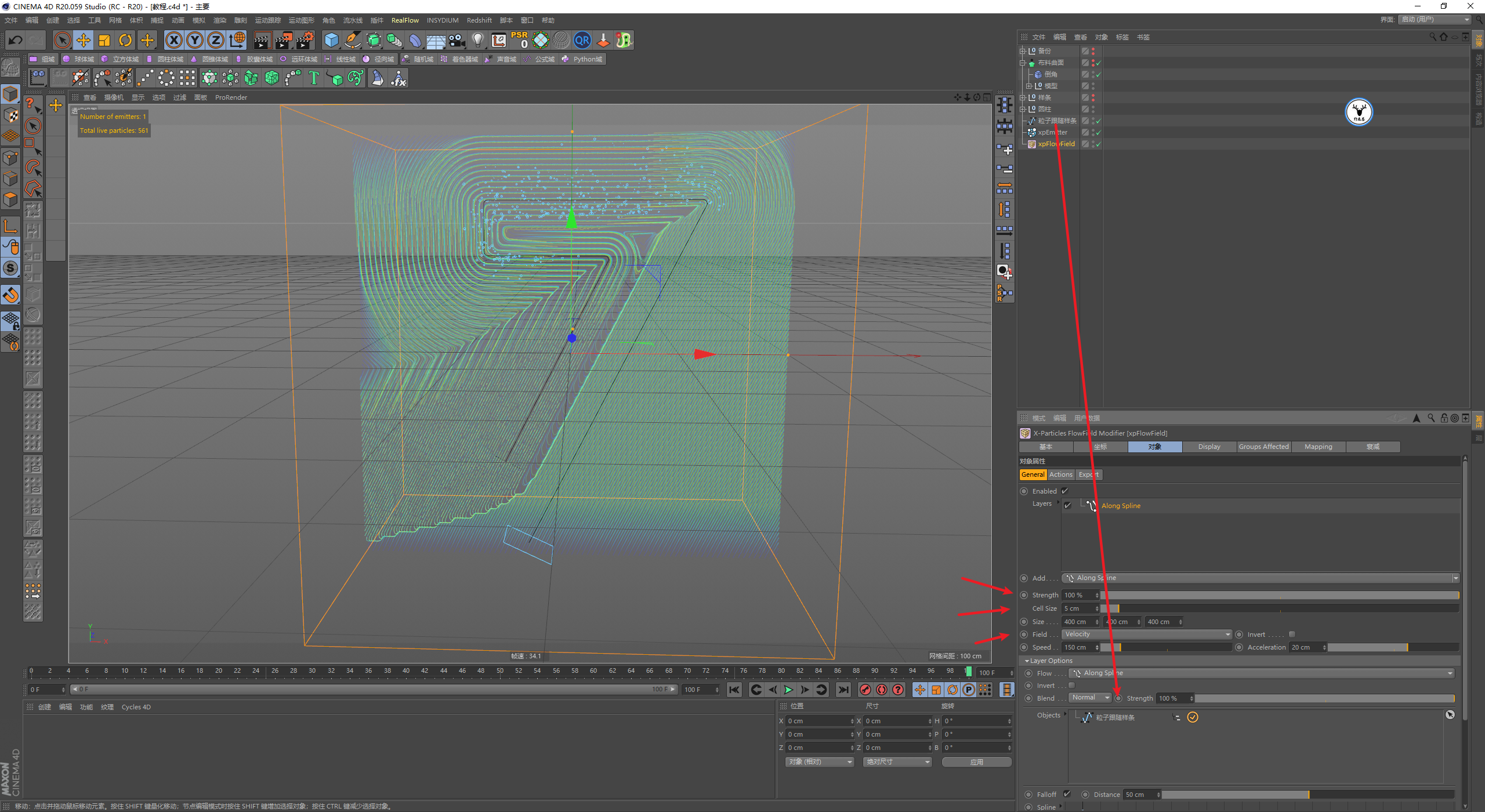This screenshot has width=1485, height=812.
Task: Select the Rotate tool in toolbar
Action: (125, 40)
